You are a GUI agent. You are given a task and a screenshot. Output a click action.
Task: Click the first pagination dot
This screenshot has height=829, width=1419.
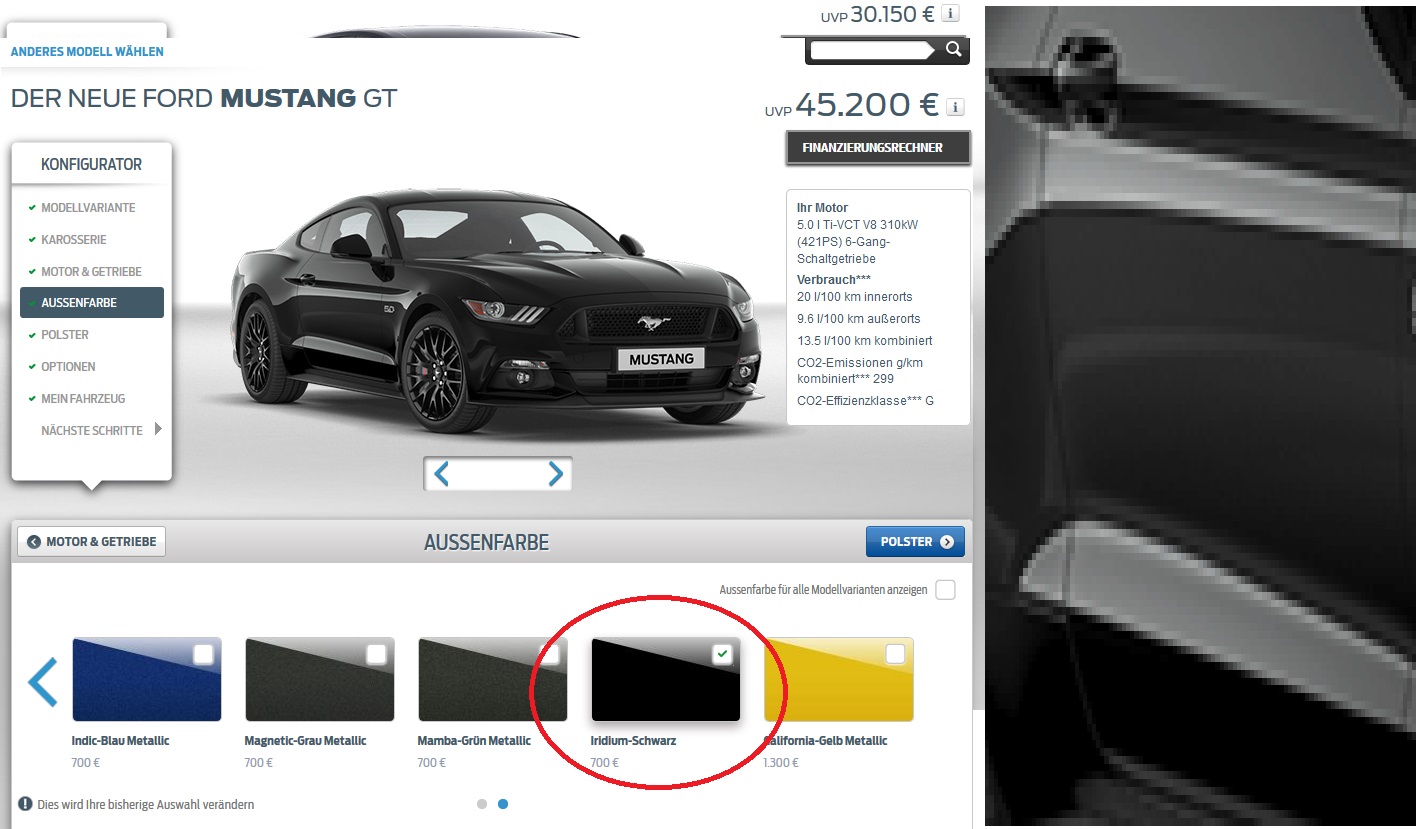click(x=482, y=803)
